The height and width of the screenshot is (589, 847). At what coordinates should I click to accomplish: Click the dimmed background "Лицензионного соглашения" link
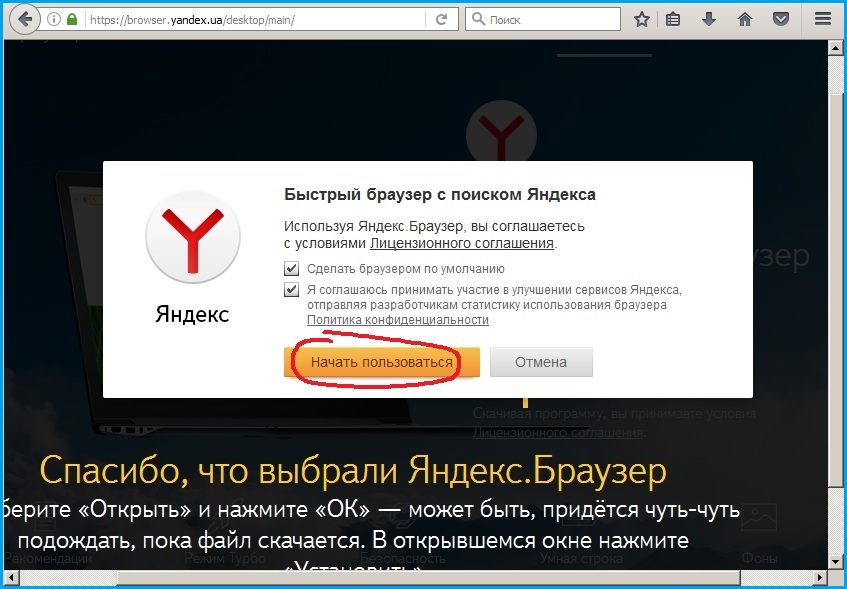[x=558, y=433]
